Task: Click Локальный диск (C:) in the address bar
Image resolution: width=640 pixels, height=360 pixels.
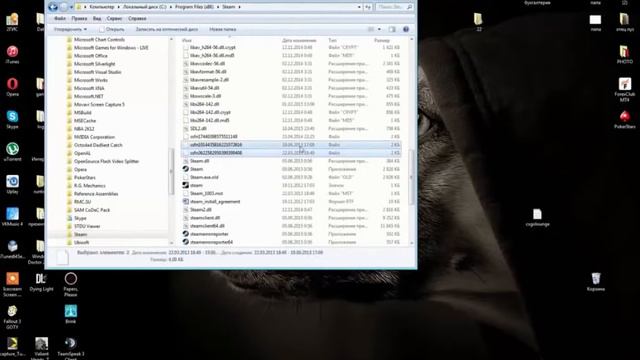Action: tap(144, 7)
